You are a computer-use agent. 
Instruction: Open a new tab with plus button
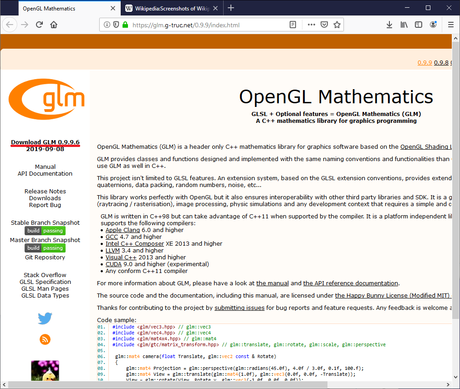(x=231, y=8)
